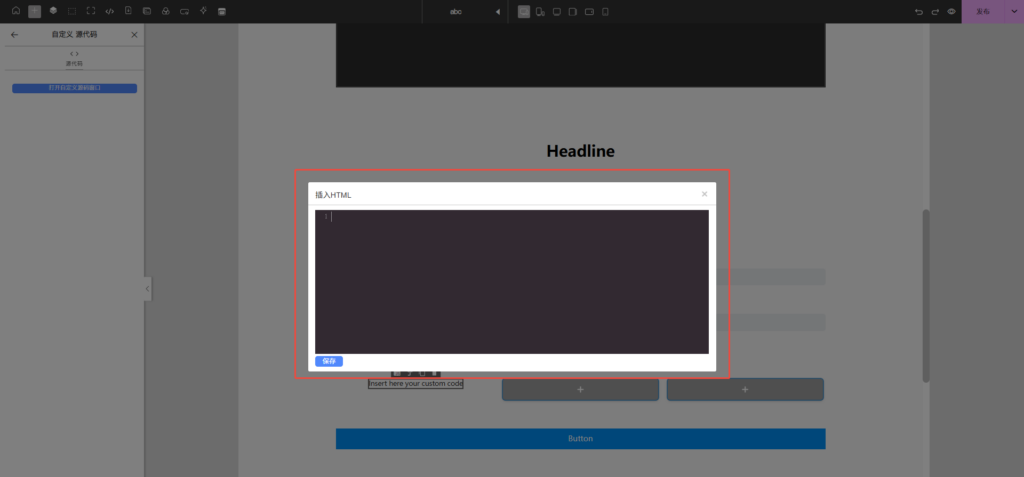The width and height of the screenshot is (1024, 477).
Task: Switch to desktop device view
Action: click(557, 11)
